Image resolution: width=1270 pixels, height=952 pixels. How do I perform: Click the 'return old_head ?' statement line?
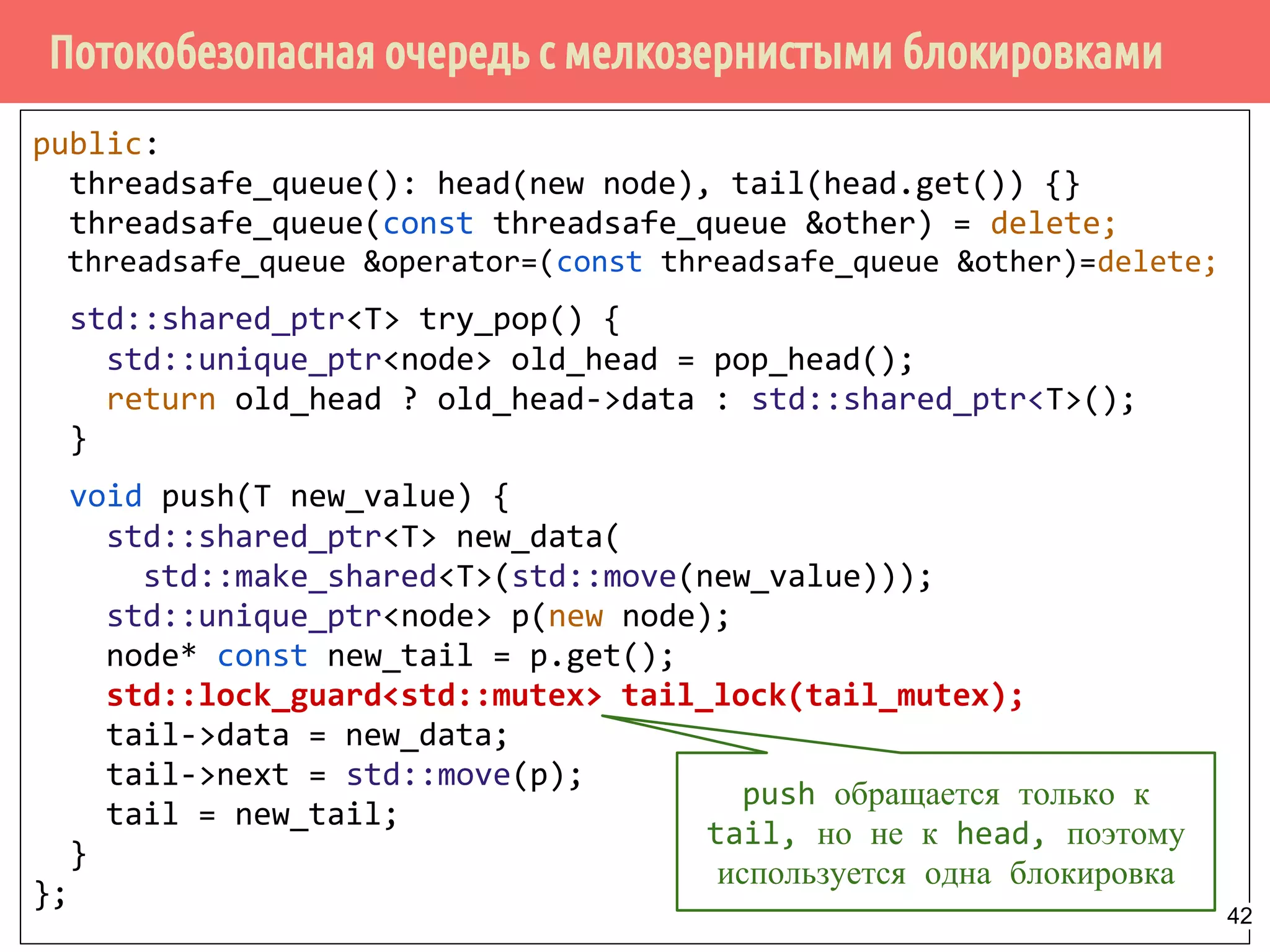pyautogui.click(x=620, y=400)
